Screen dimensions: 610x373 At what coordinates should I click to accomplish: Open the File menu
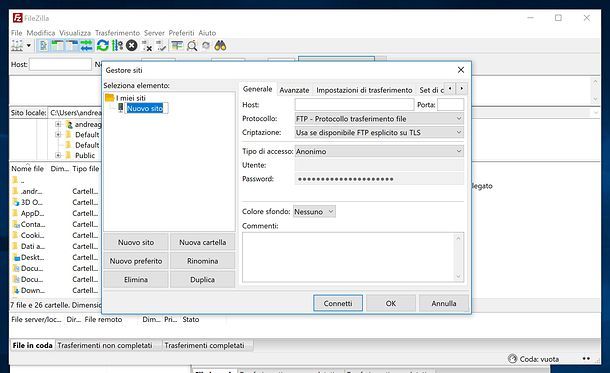[17, 33]
